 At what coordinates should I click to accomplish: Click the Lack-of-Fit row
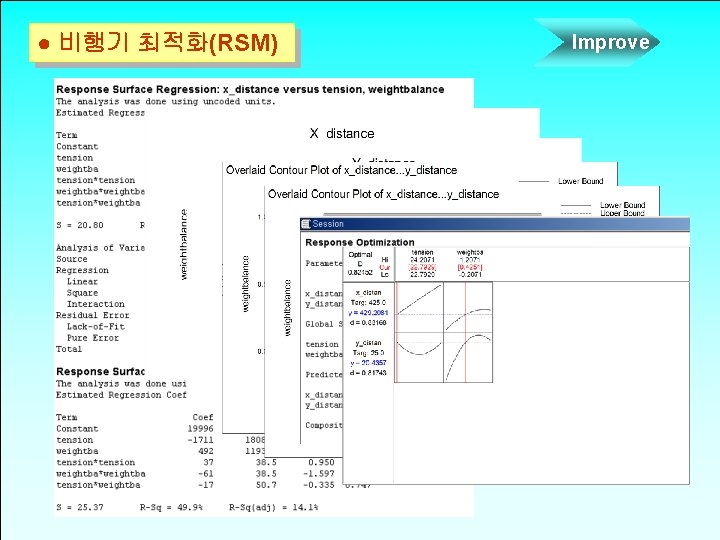pyautogui.click(x=96, y=326)
